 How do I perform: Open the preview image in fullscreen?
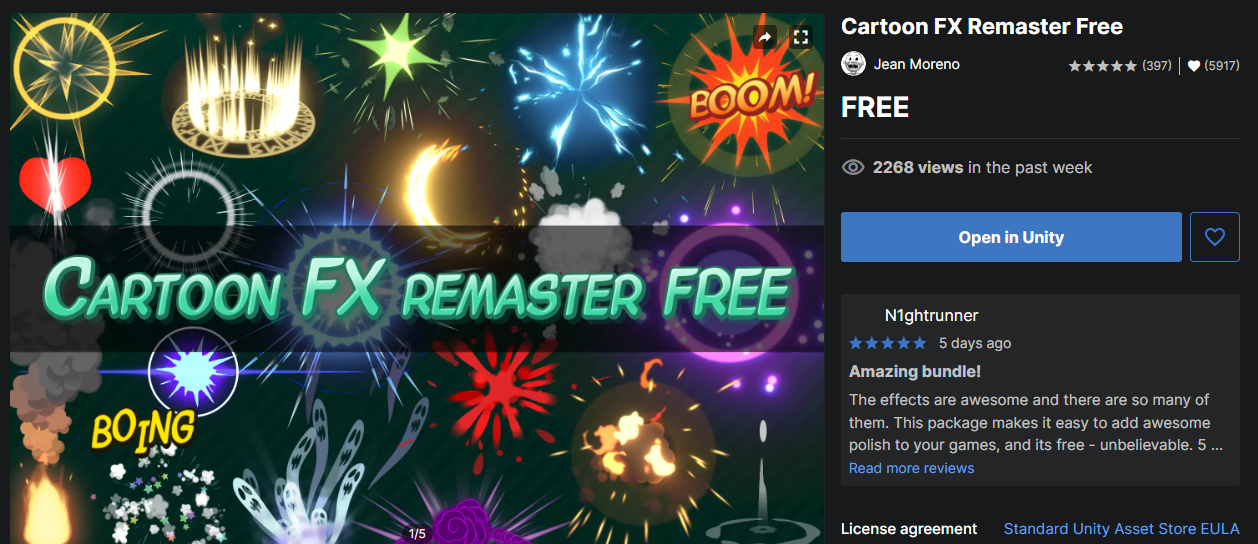pos(800,37)
